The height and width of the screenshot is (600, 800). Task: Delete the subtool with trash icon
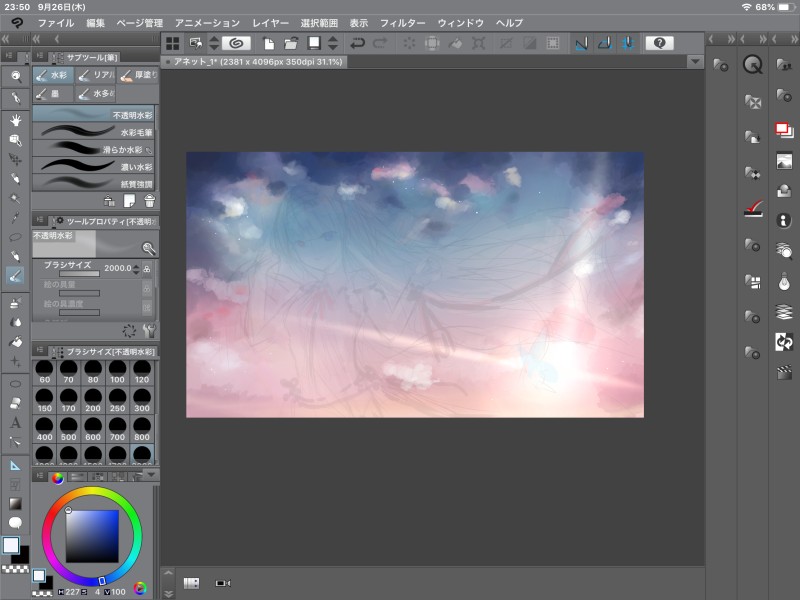click(149, 201)
